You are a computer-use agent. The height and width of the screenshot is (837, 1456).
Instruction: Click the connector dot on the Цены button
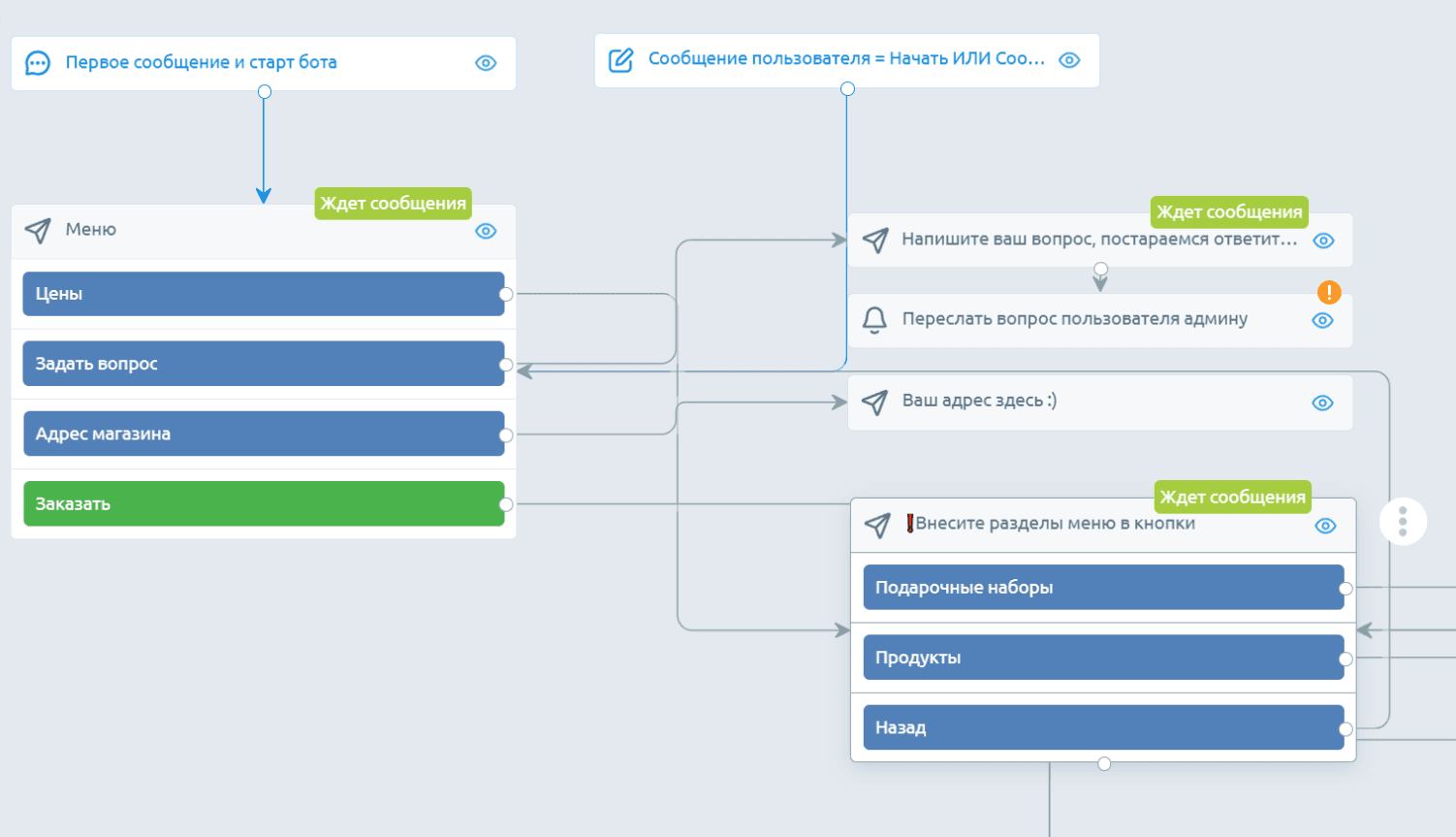pyautogui.click(x=506, y=294)
